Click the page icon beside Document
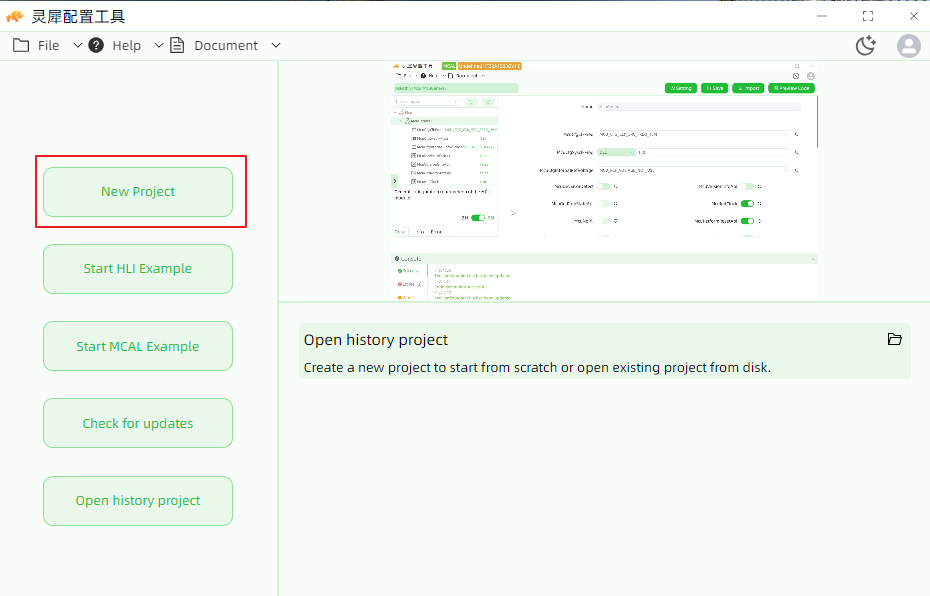The height and width of the screenshot is (596, 930). pyautogui.click(x=177, y=45)
